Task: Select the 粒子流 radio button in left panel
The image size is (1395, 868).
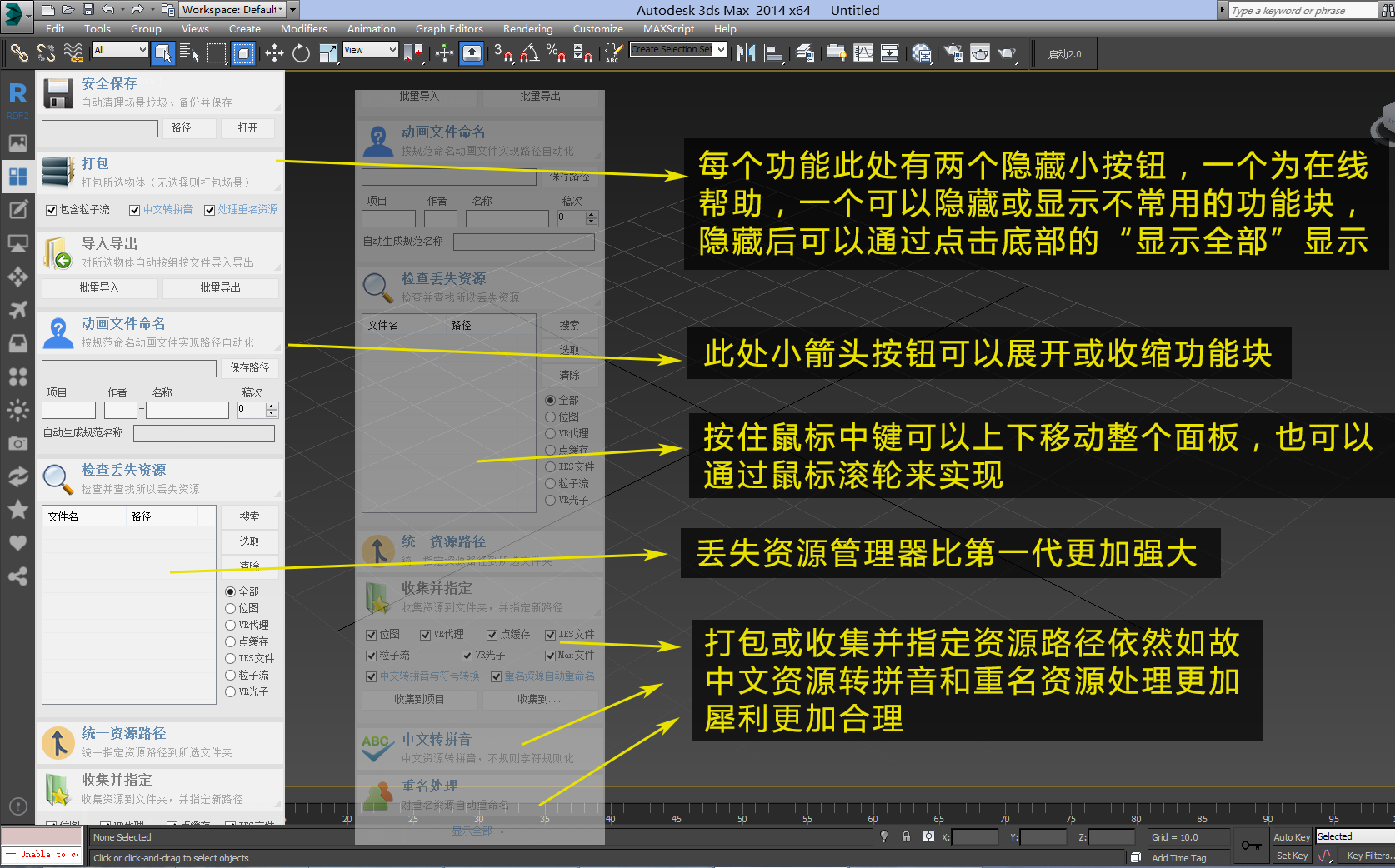Action: (x=231, y=675)
